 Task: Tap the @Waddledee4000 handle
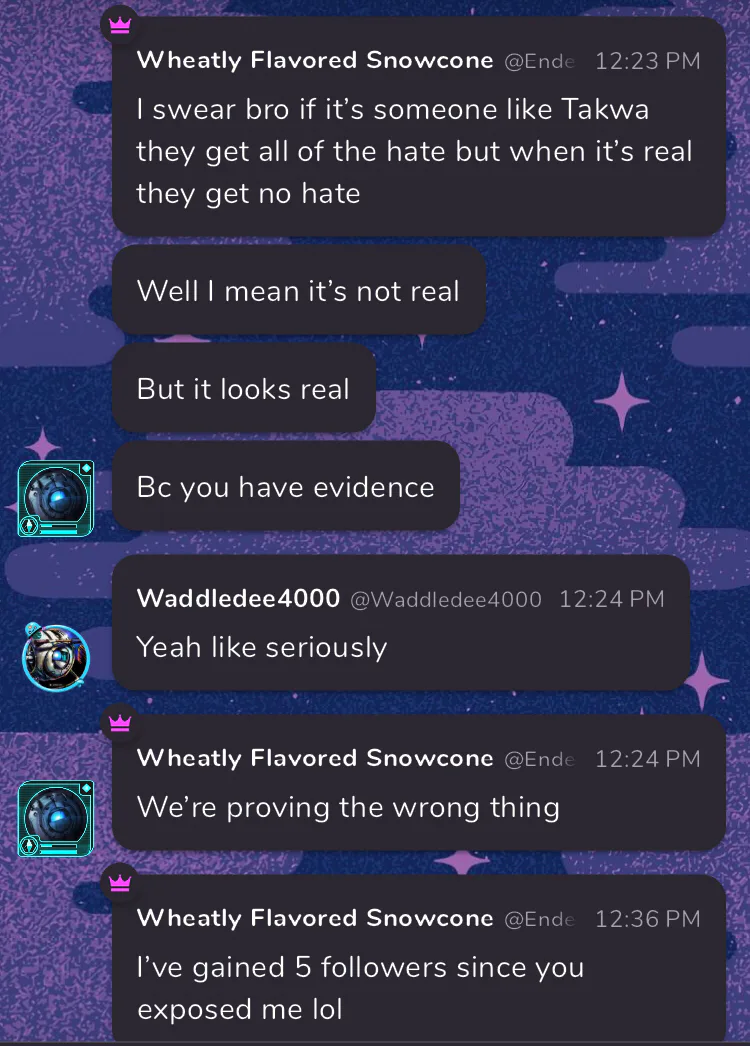coord(446,599)
